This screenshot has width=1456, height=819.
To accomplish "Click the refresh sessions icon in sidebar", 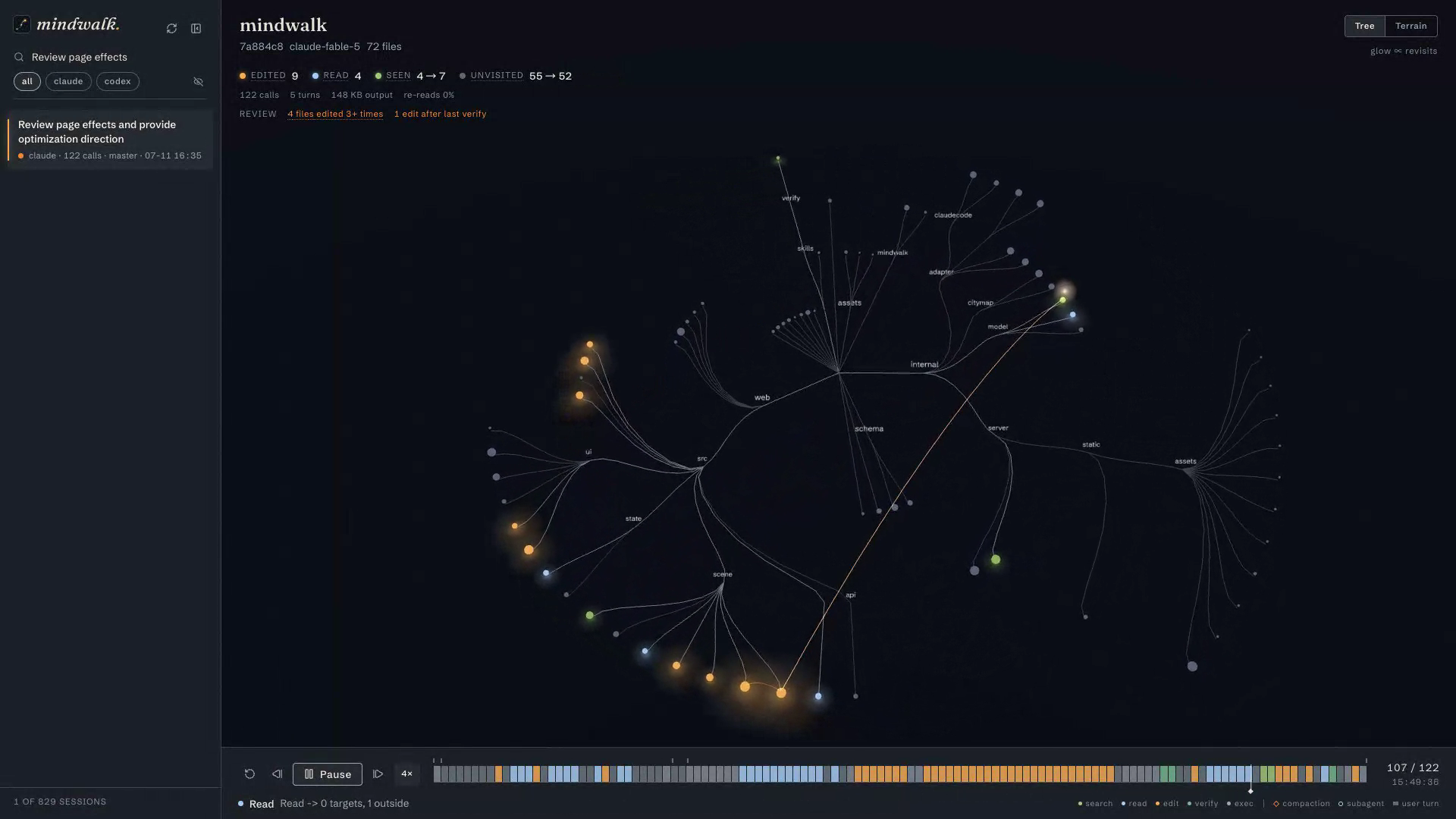I will coord(171,28).
